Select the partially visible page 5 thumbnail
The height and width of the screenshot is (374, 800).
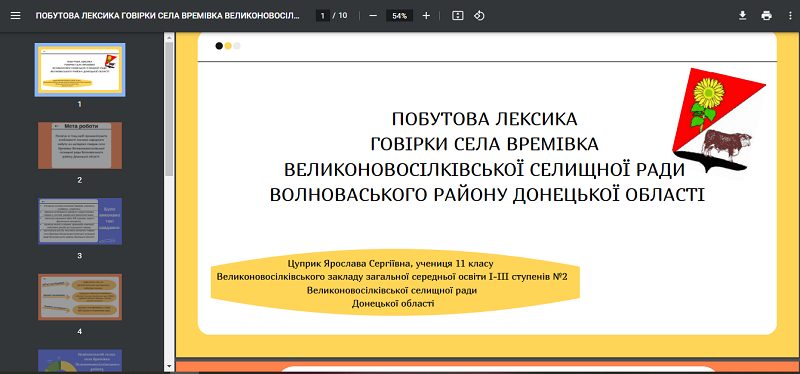80,361
